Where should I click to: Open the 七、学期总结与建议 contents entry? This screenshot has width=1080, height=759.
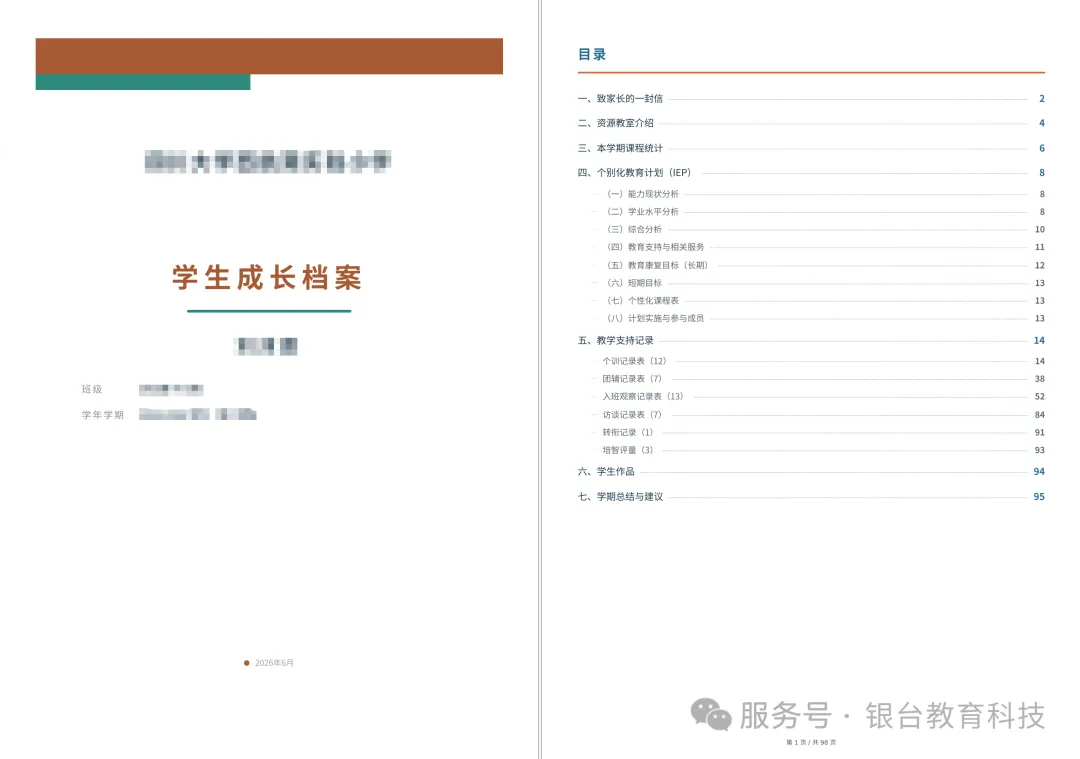pyautogui.click(x=620, y=497)
